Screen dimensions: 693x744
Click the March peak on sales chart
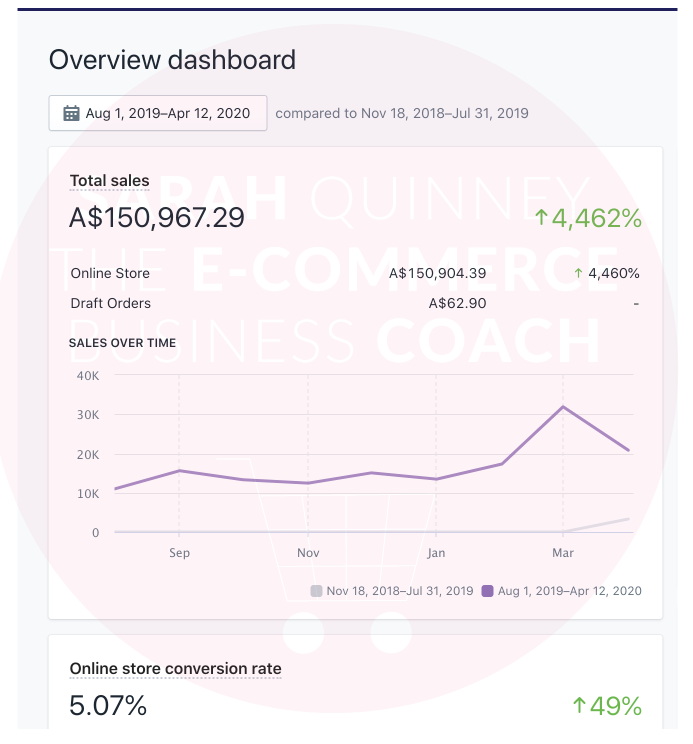tap(564, 406)
